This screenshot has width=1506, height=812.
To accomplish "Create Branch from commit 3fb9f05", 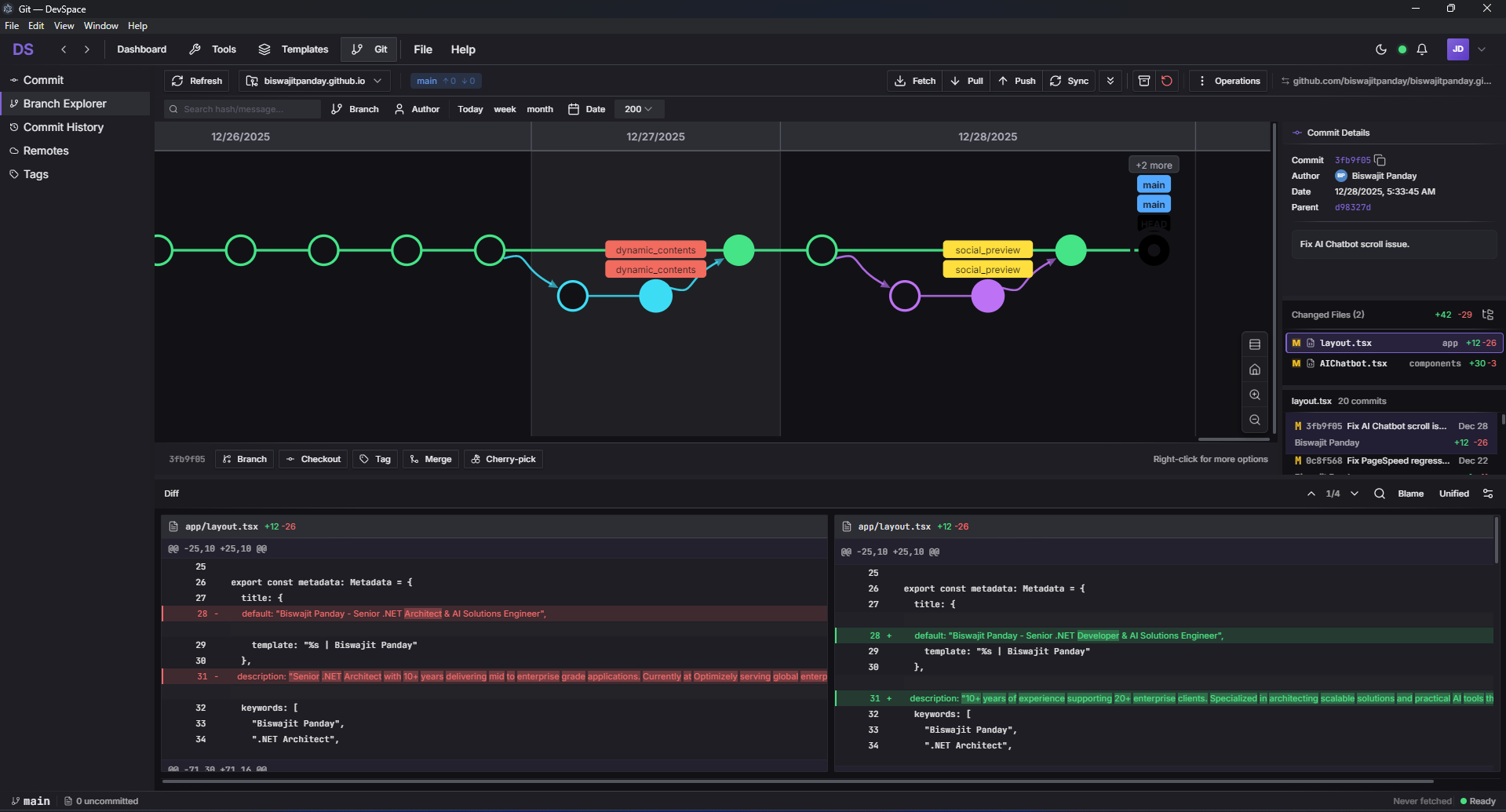I will [x=245, y=459].
